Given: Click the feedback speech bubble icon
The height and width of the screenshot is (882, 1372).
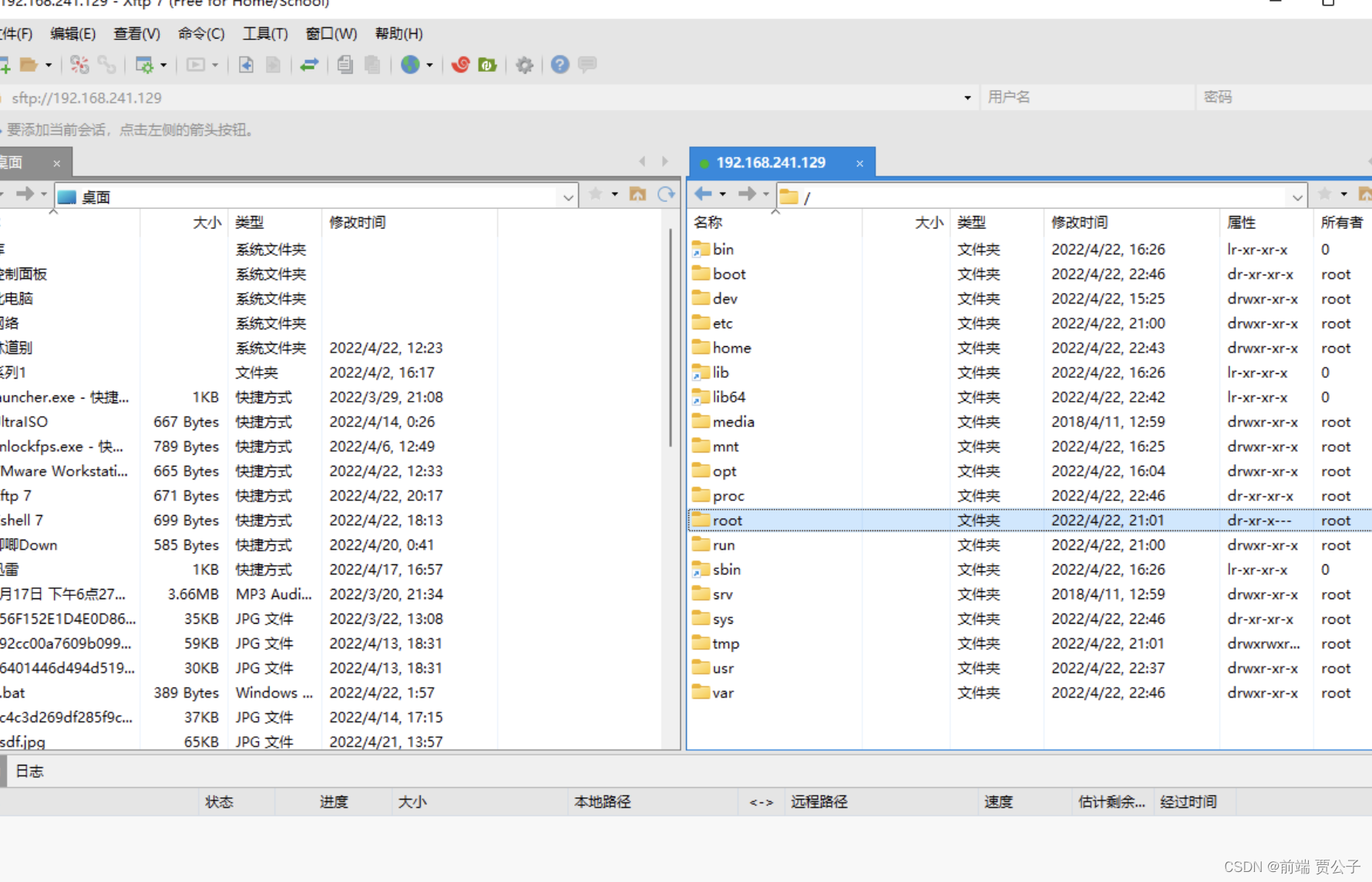Looking at the screenshot, I should [587, 65].
